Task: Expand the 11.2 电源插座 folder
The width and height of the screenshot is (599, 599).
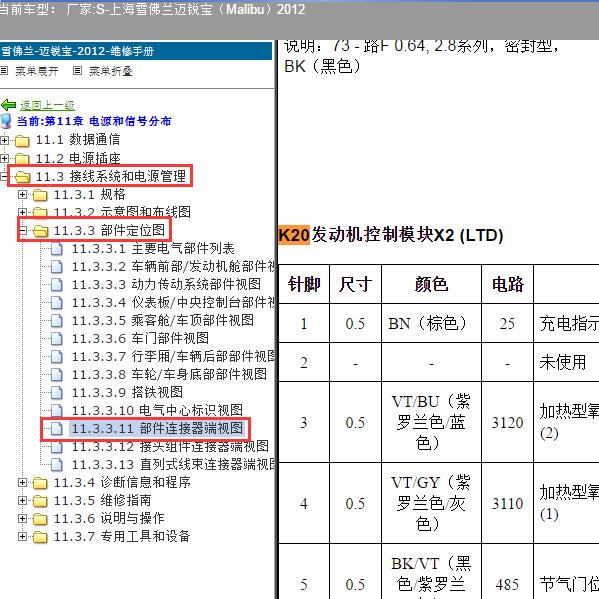Action: 4,158
